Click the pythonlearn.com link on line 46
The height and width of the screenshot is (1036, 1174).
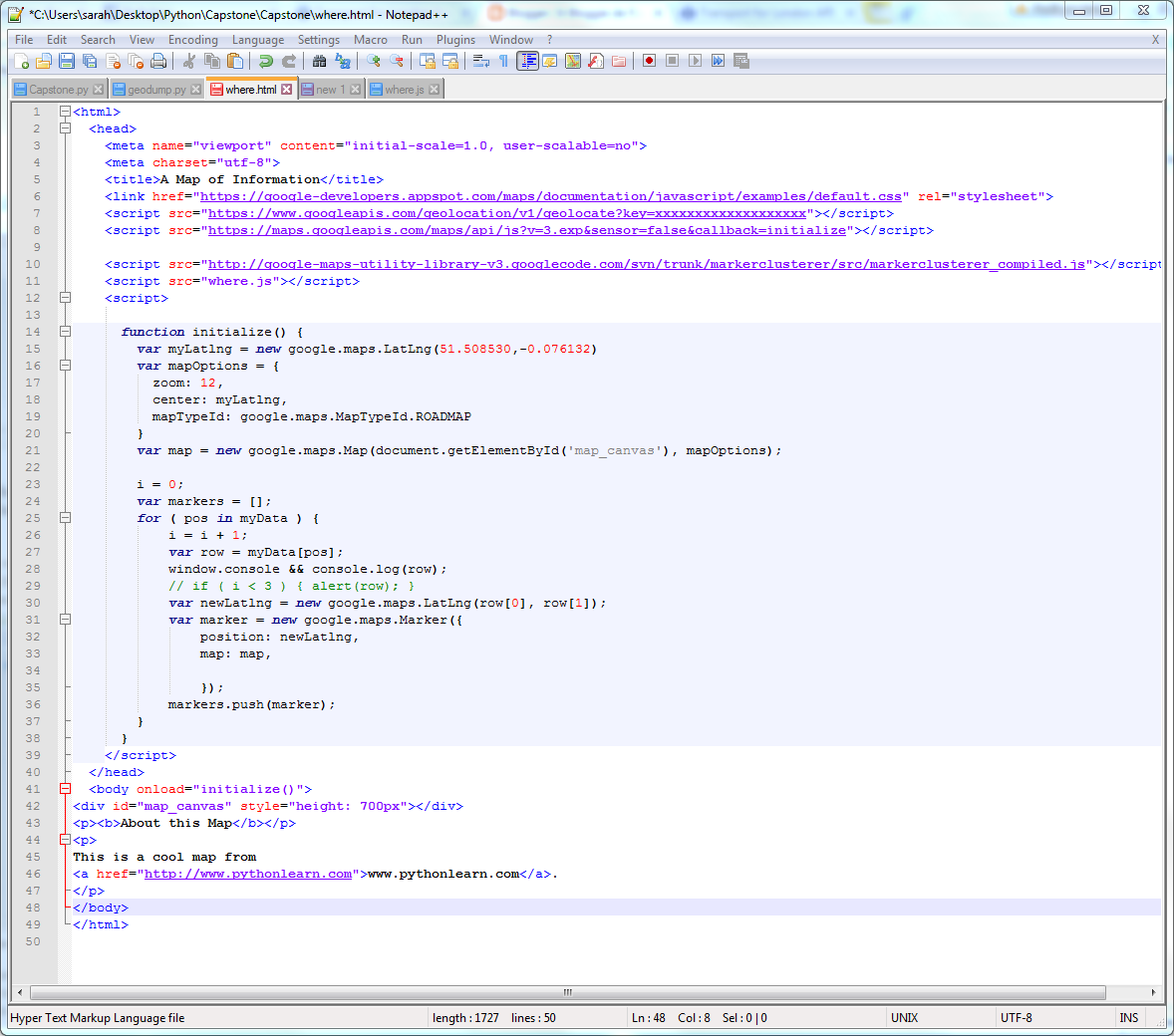(248, 874)
